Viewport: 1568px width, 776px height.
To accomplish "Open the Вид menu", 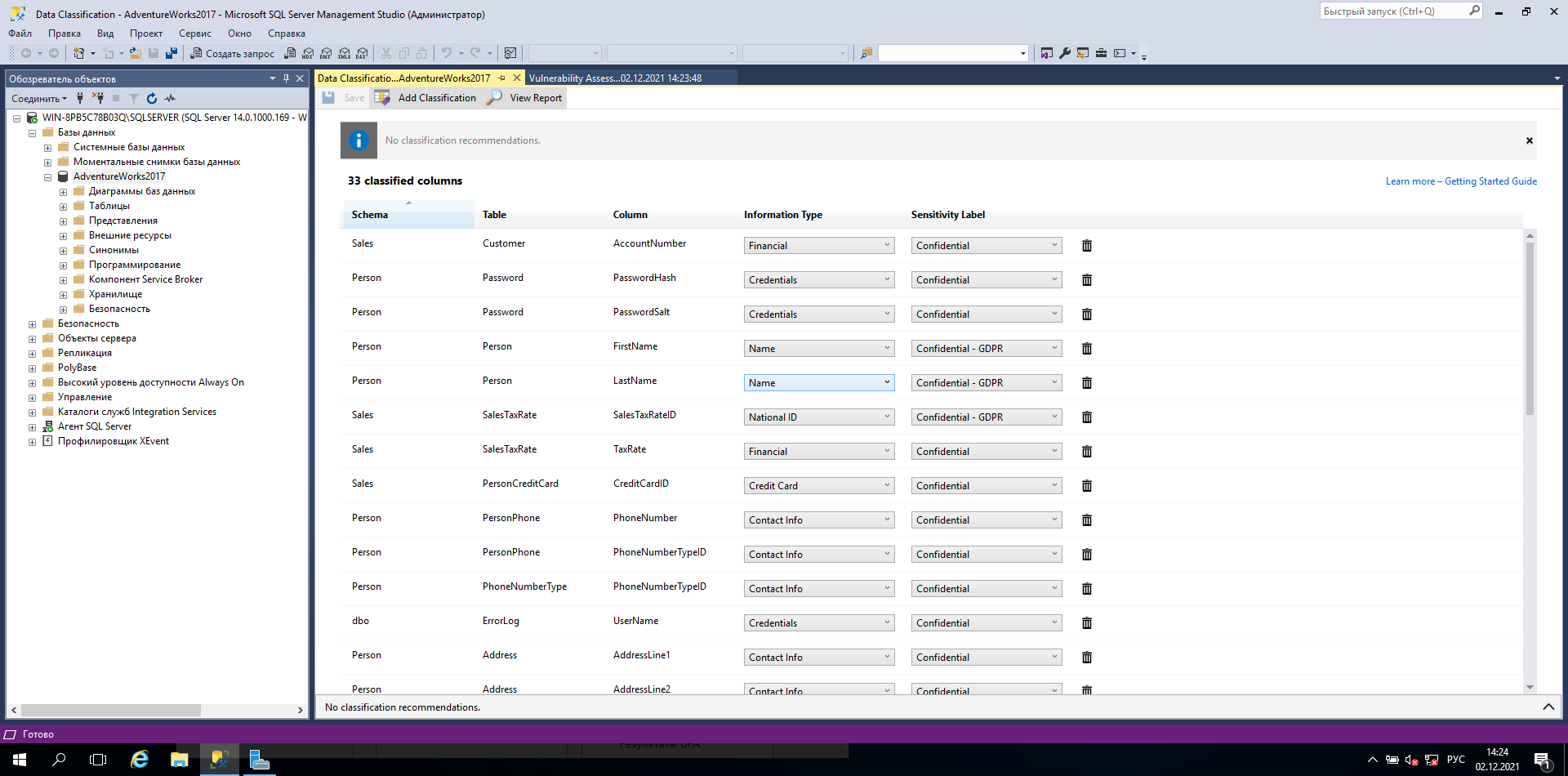I will [x=105, y=33].
